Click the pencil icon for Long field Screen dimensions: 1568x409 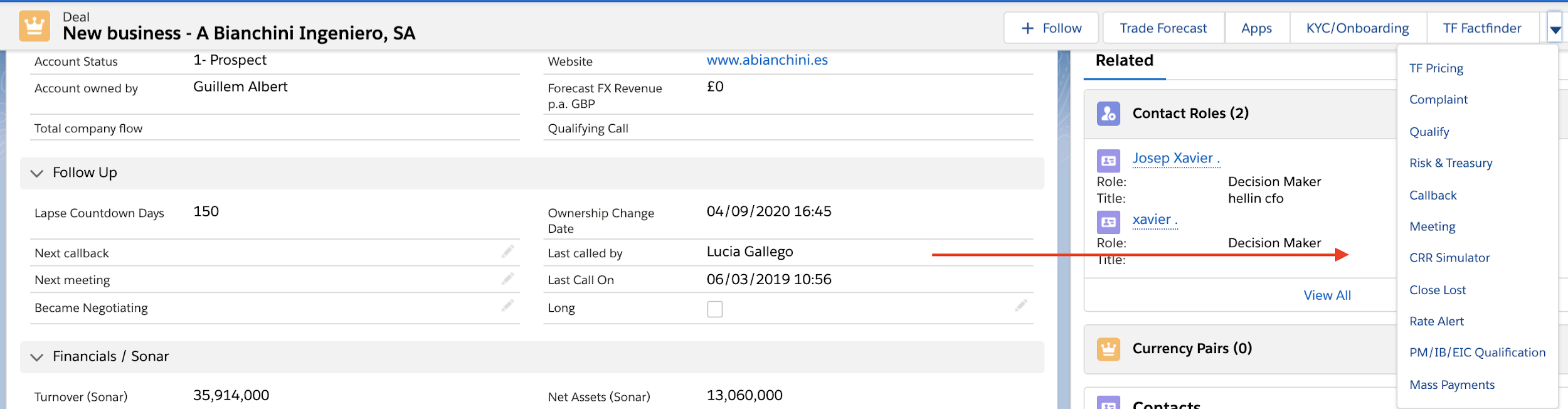click(1021, 305)
